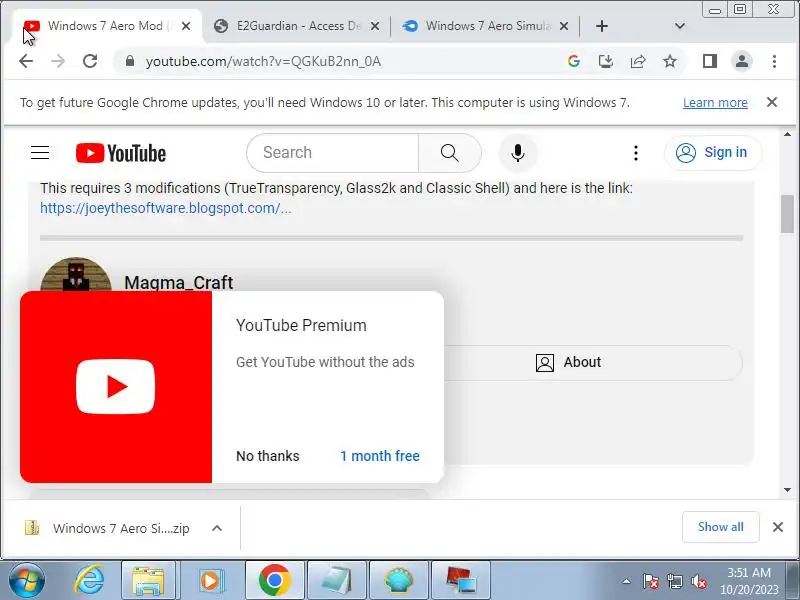Click the address bar URL
Screen dimensions: 800x600
click(x=263, y=61)
